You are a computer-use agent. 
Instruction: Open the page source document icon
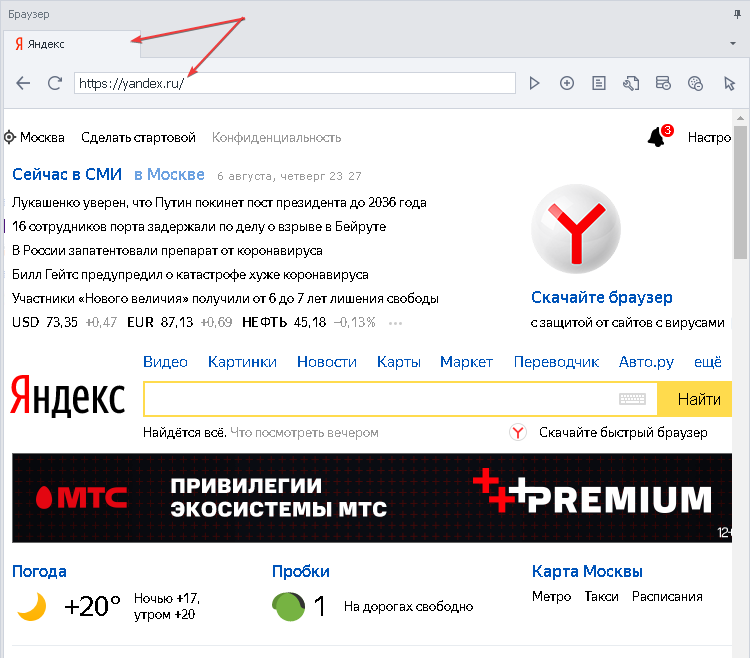(598, 83)
